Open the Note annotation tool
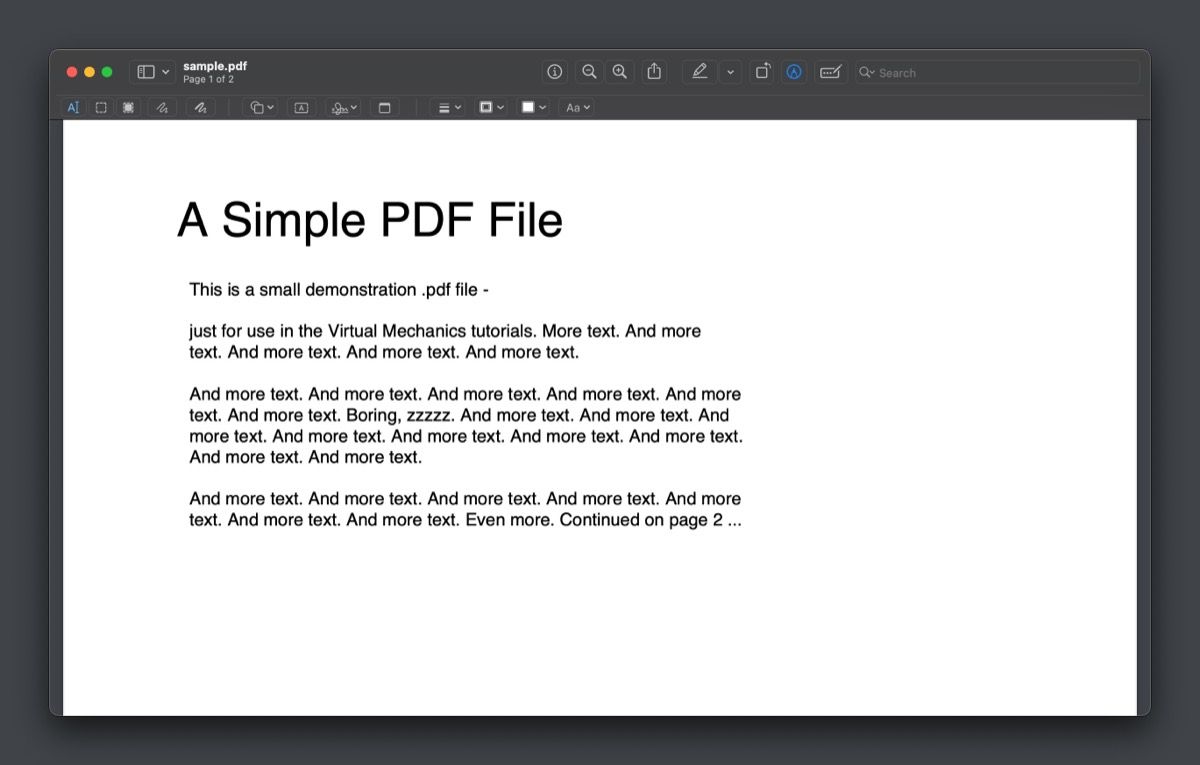The height and width of the screenshot is (765, 1200). click(x=385, y=107)
